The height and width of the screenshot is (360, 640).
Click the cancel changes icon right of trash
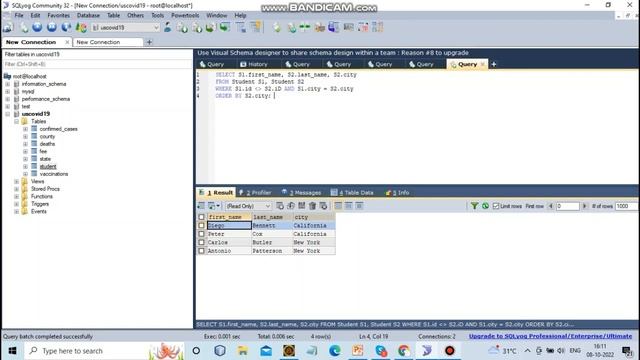click(x=323, y=206)
